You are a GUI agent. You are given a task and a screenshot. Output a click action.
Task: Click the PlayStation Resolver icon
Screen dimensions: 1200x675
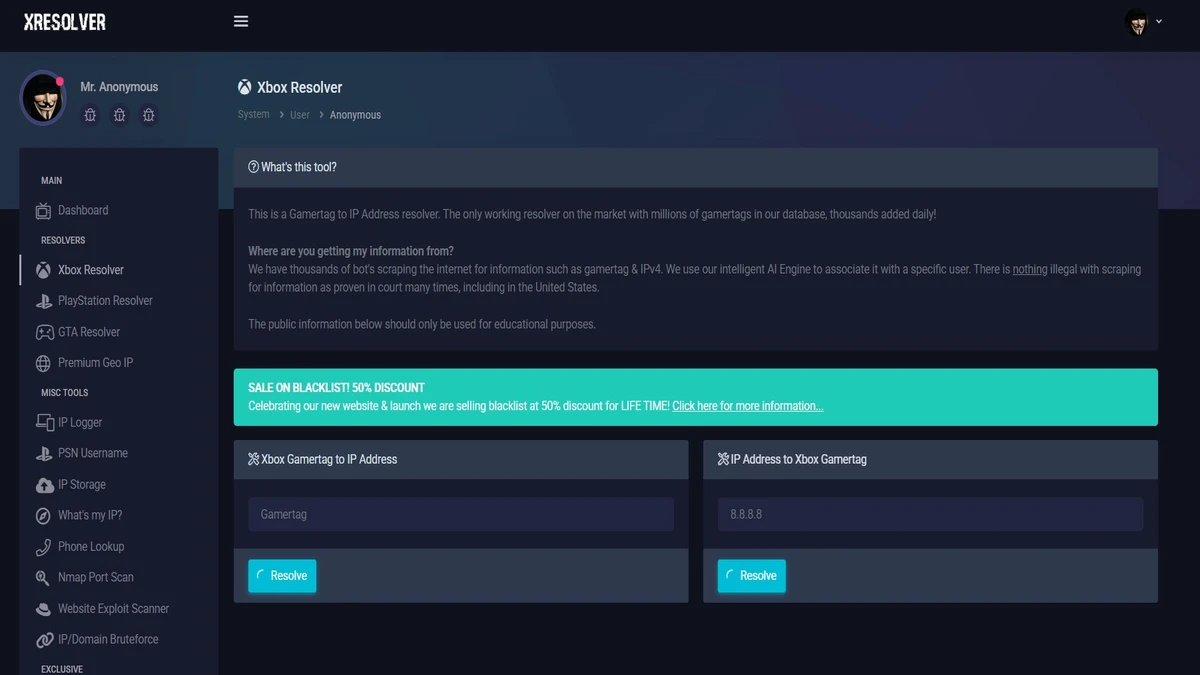pos(44,301)
